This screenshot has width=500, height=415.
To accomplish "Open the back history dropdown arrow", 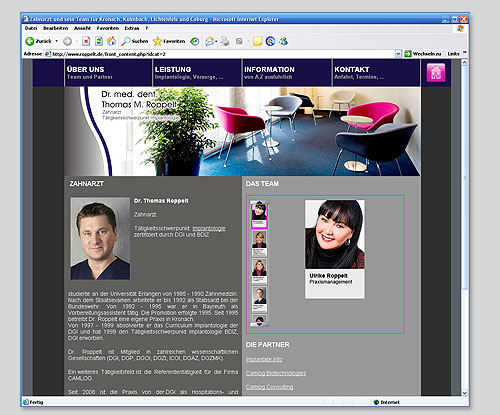I will [56, 41].
